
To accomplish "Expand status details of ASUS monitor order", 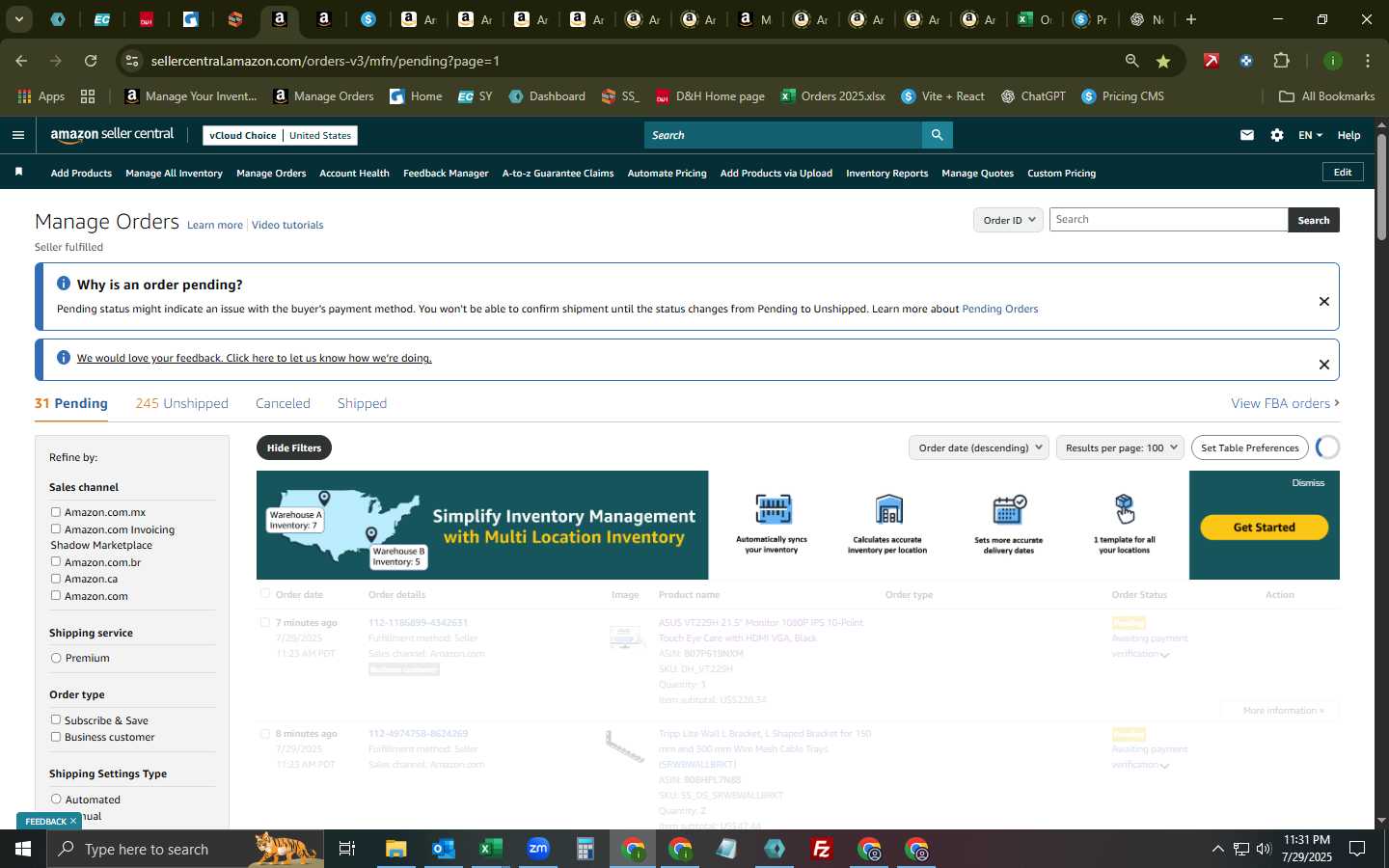I will tap(1165, 655).
